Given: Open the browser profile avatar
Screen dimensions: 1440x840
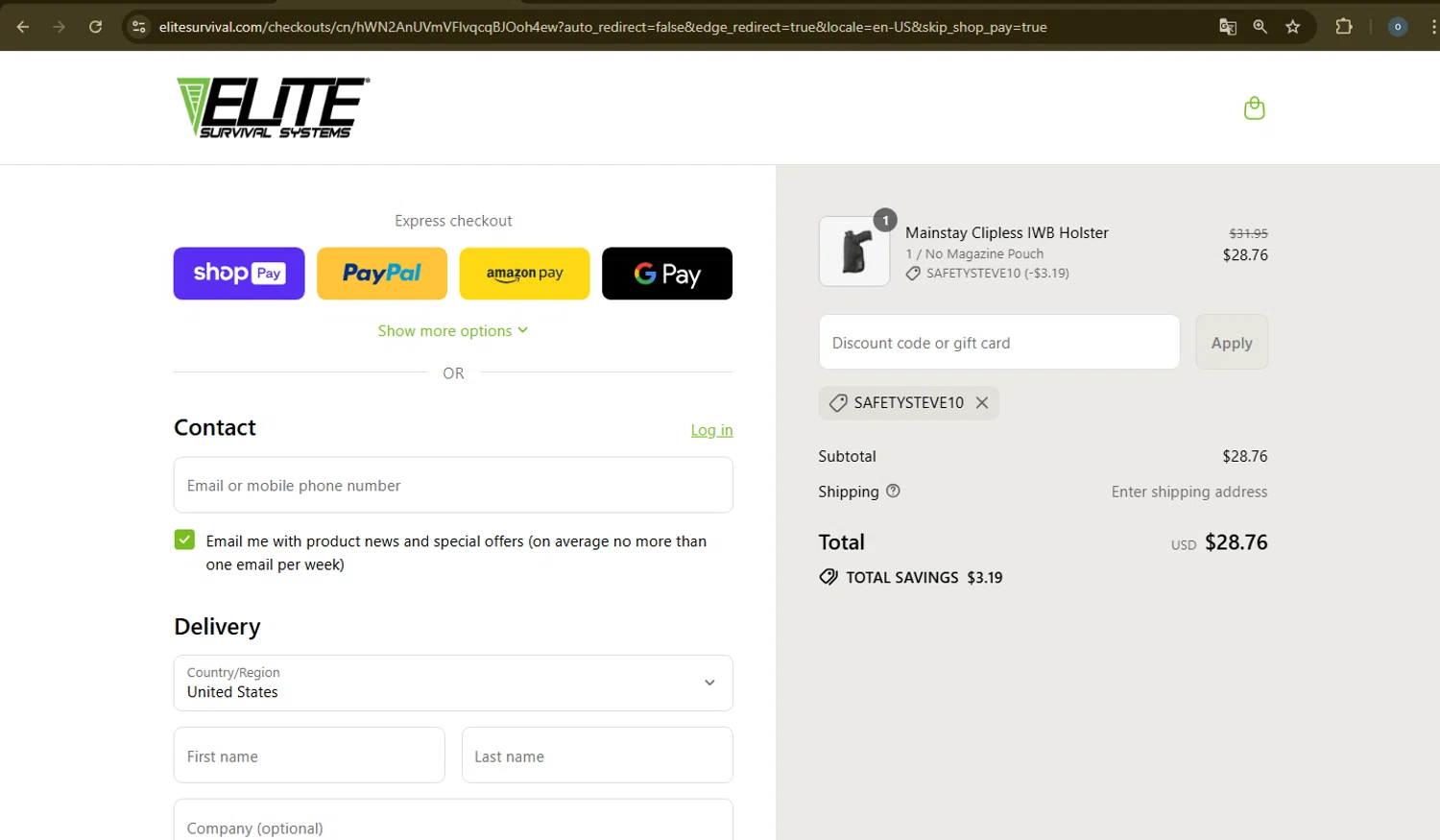Looking at the screenshot, I should [1398, 27].
